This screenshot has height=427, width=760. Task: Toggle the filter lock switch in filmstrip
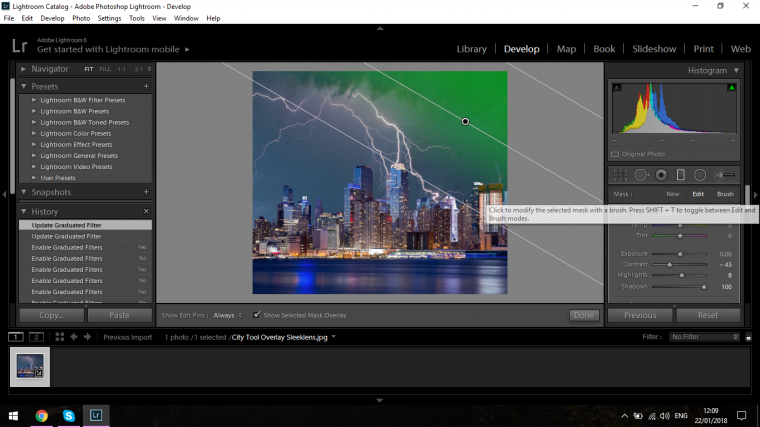(748, 337)
